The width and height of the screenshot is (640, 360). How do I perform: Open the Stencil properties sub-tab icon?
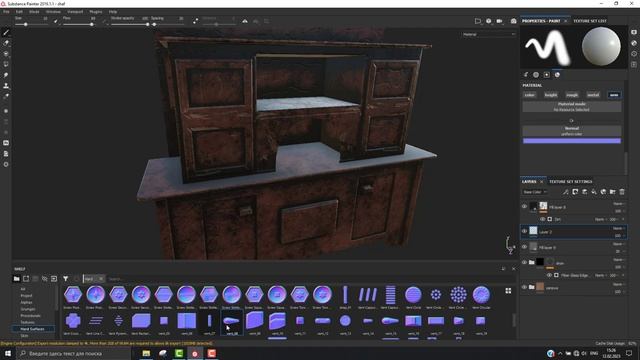547,75
